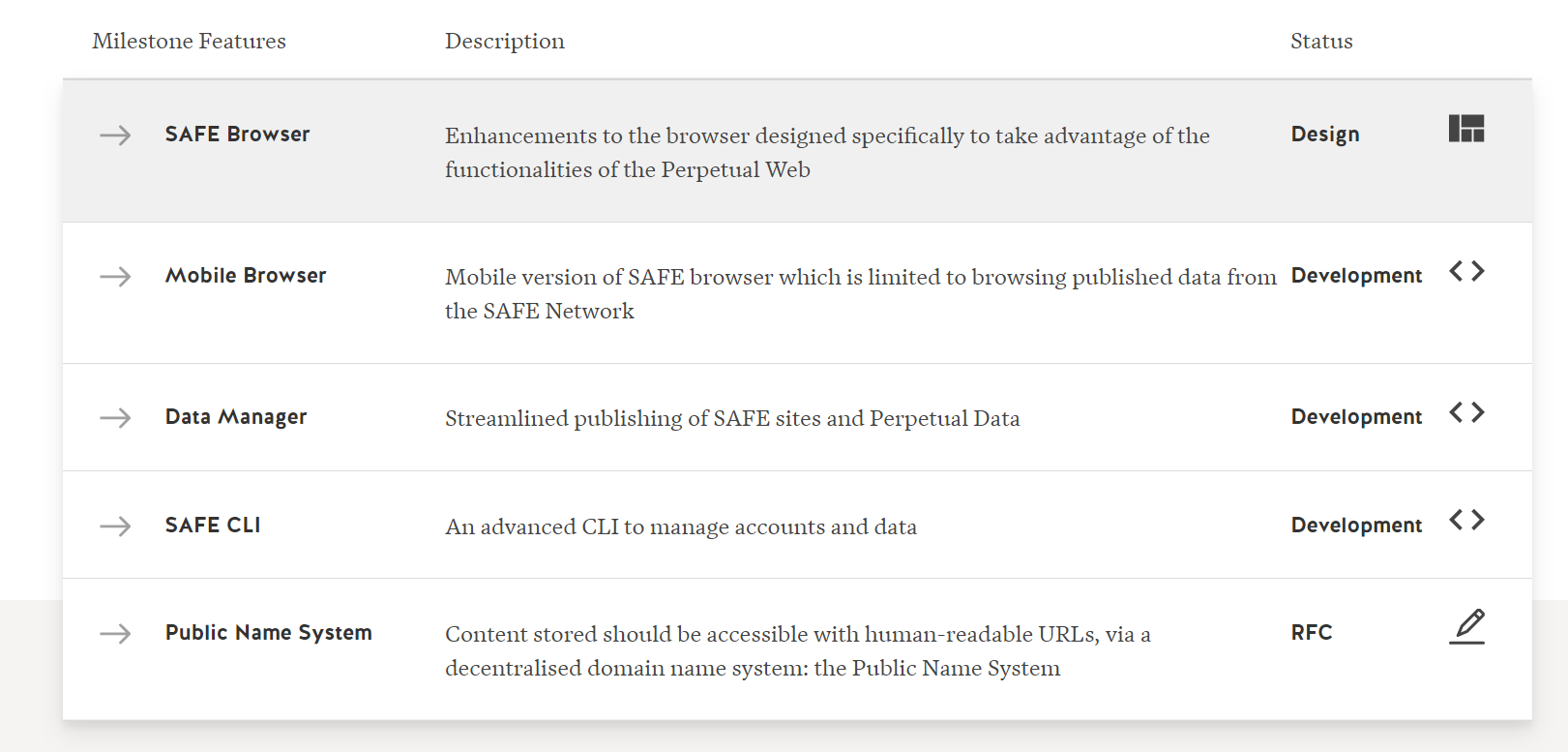Click Mobile Browser's code brackets icon
The image size is (1568, 752).
tap(1466, 272)
